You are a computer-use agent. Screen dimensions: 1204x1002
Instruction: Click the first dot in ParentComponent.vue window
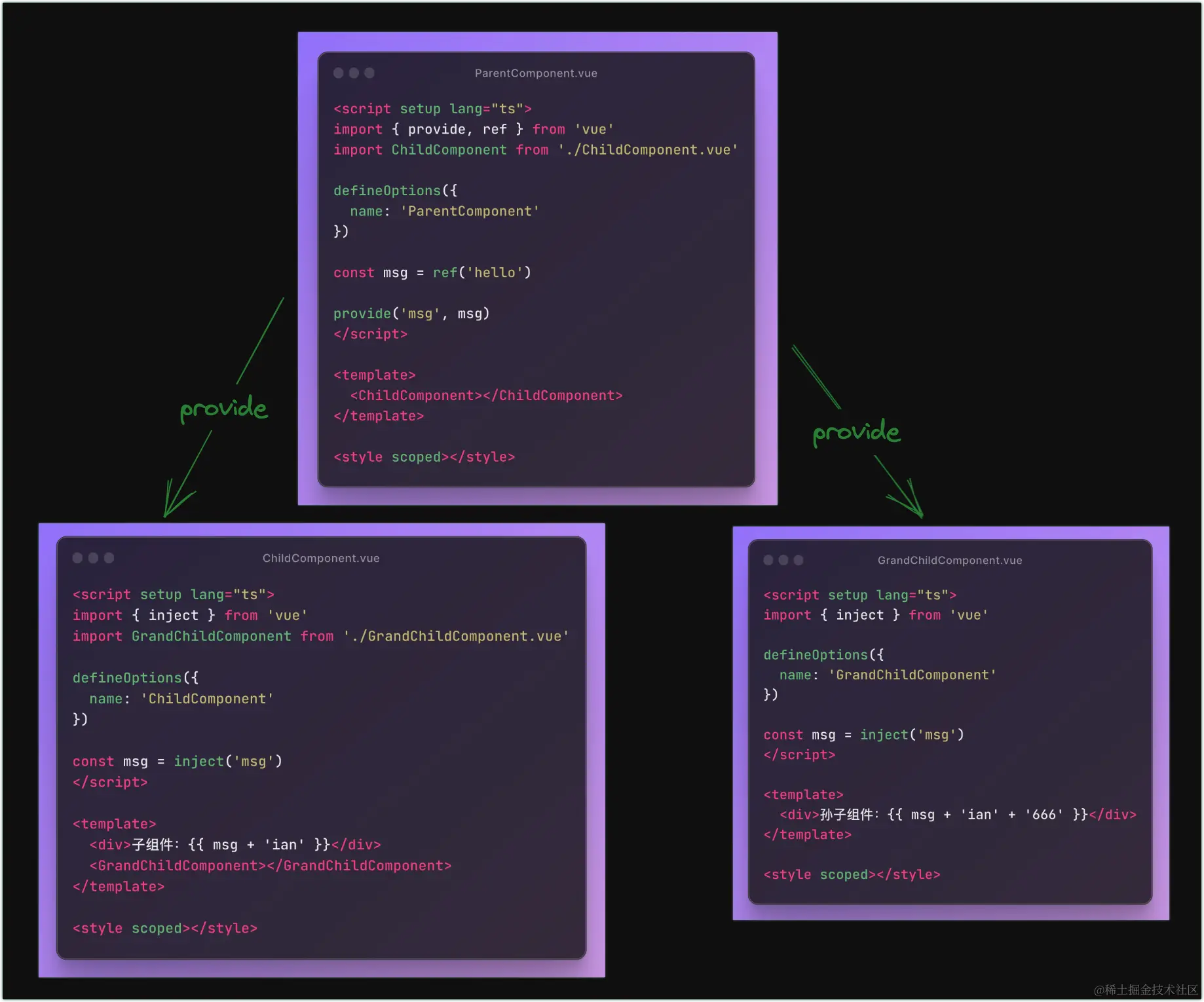339,73
